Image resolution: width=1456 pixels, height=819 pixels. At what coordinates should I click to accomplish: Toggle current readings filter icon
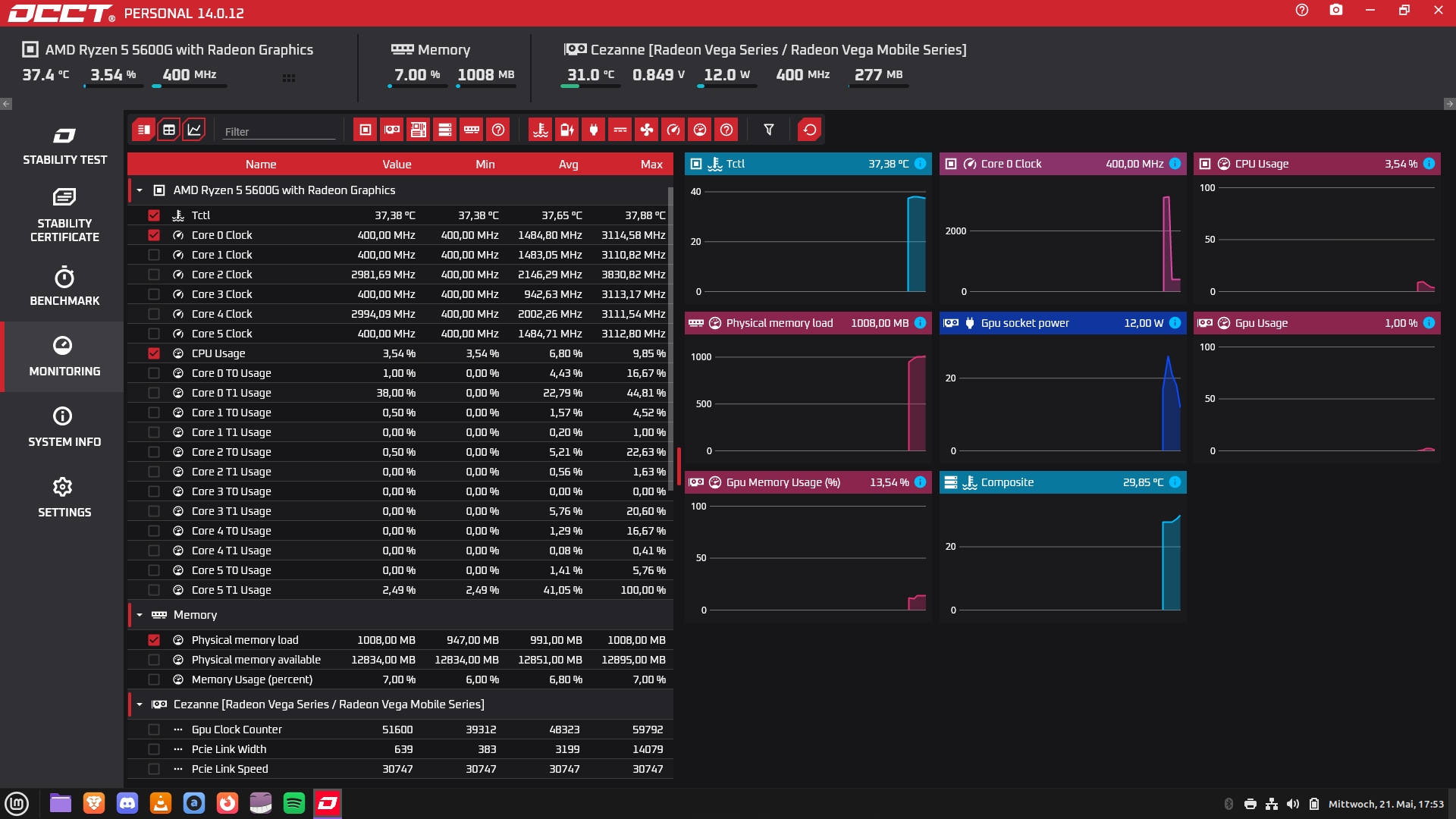tap(620, 130)
